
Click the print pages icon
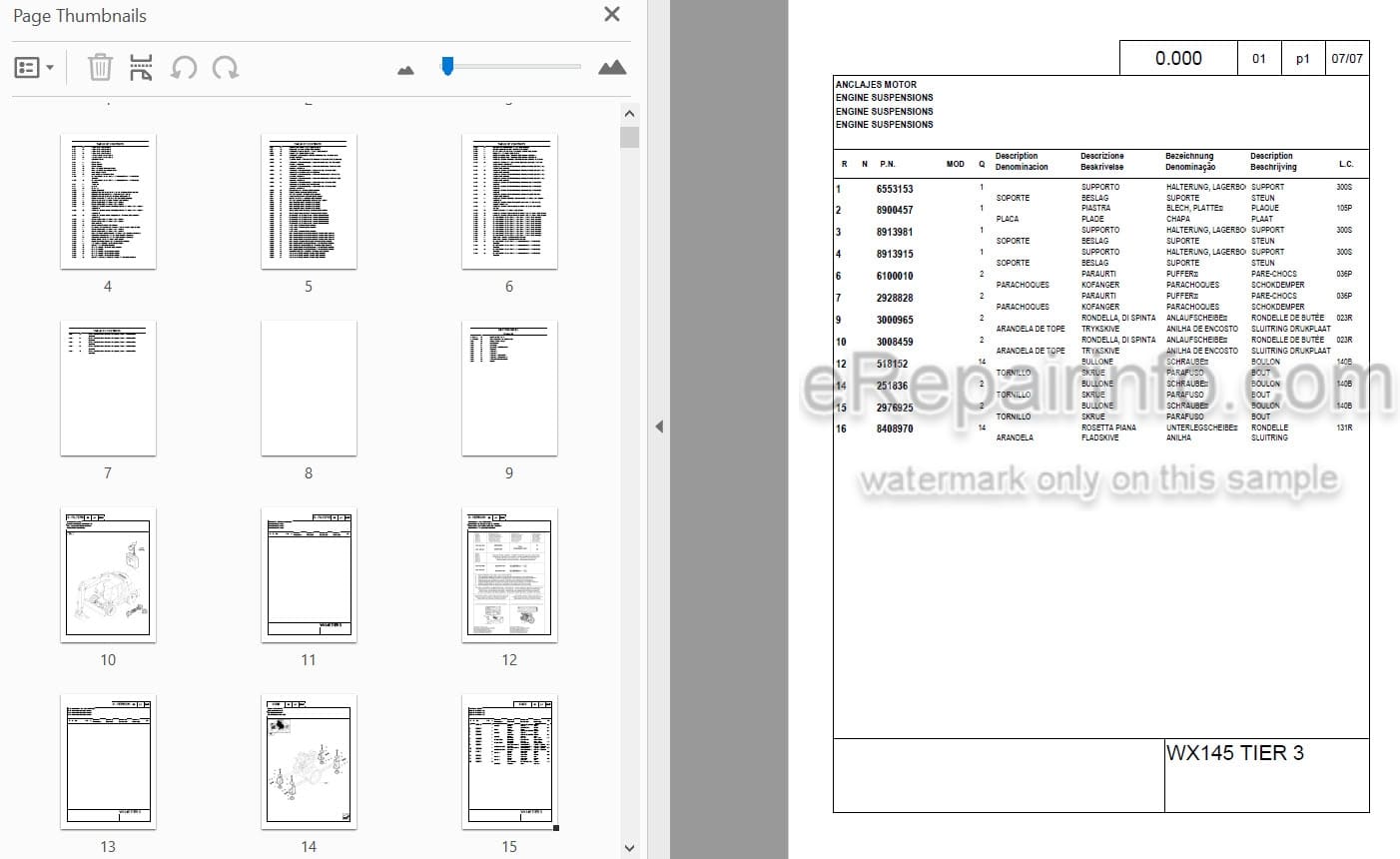[141, 68]
